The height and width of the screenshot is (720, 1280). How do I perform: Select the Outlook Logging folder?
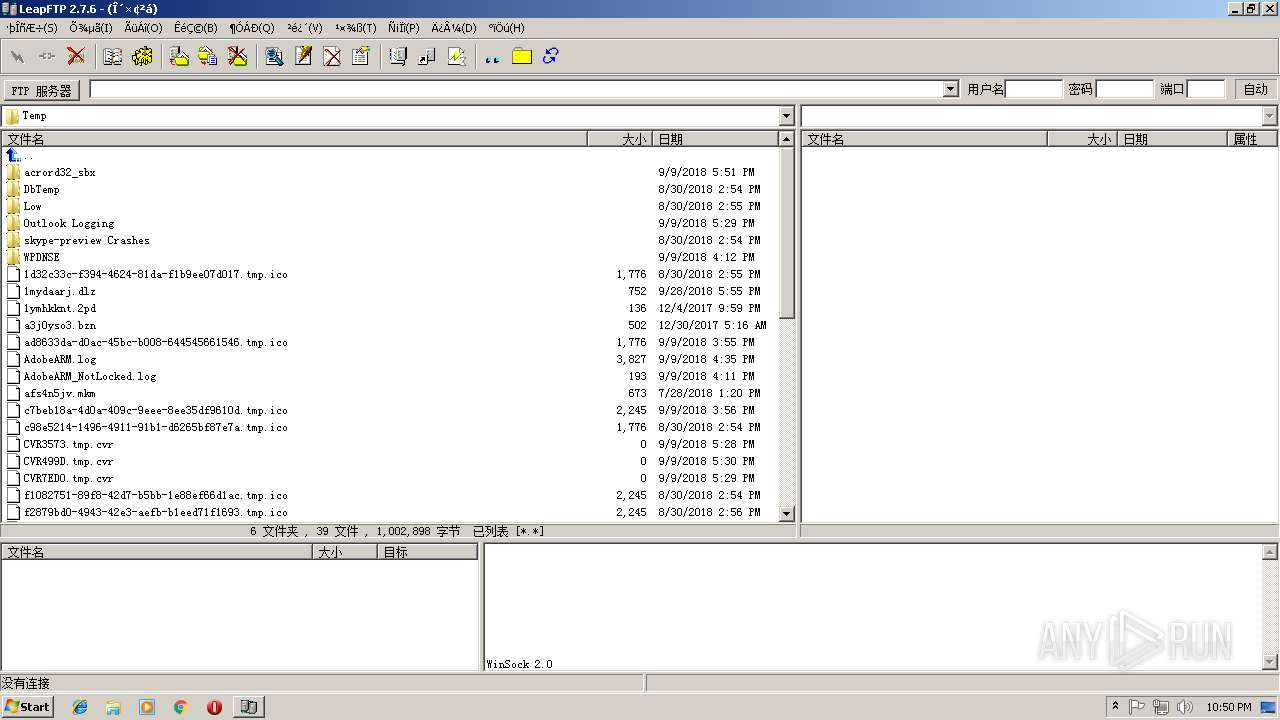[68, 223]
